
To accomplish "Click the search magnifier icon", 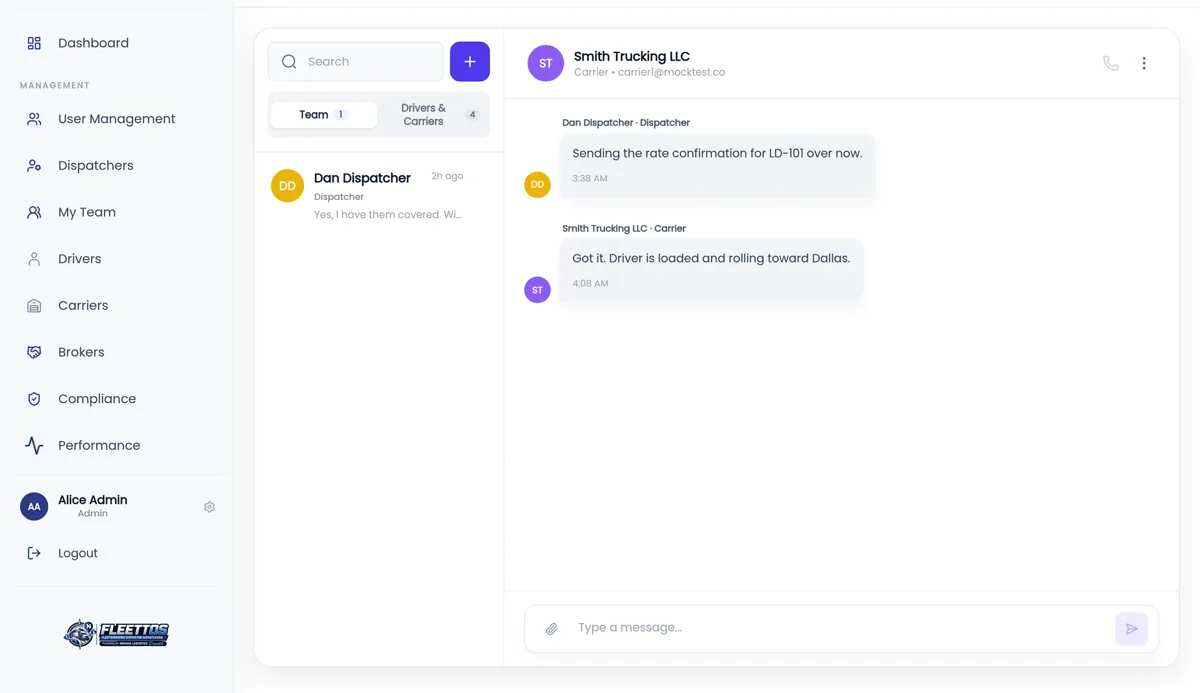I will 289,62.
